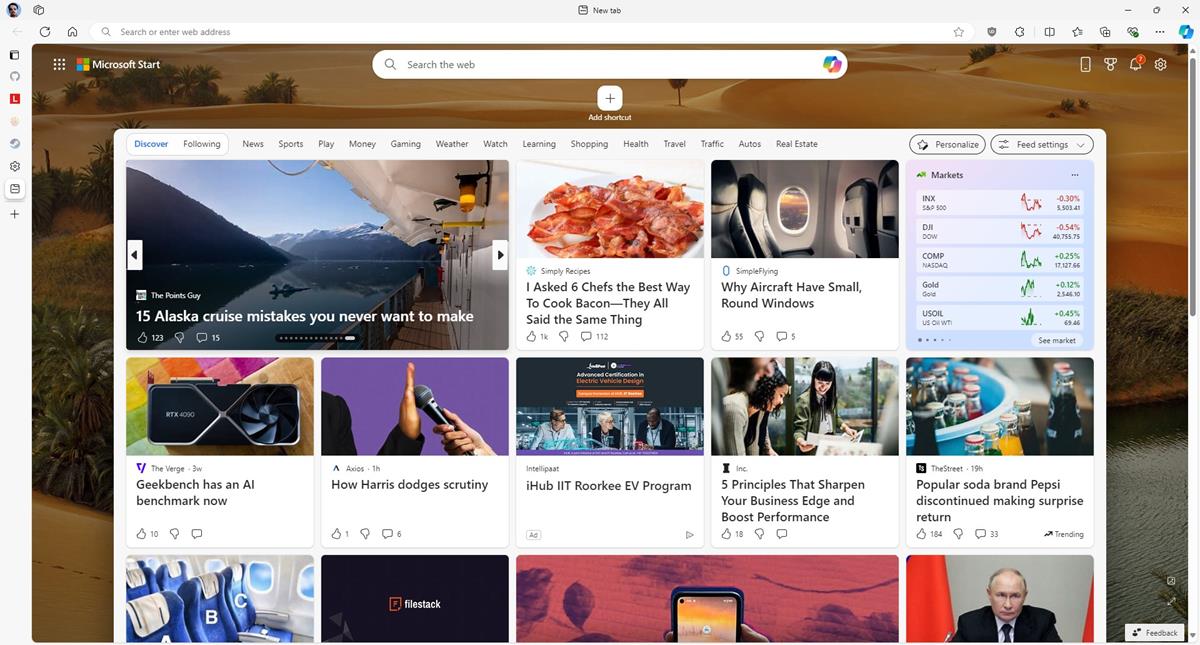Open the Markets widget options menu
Image resolution: width=1200 pixels, height=645 pixels.
point(1075,175)
